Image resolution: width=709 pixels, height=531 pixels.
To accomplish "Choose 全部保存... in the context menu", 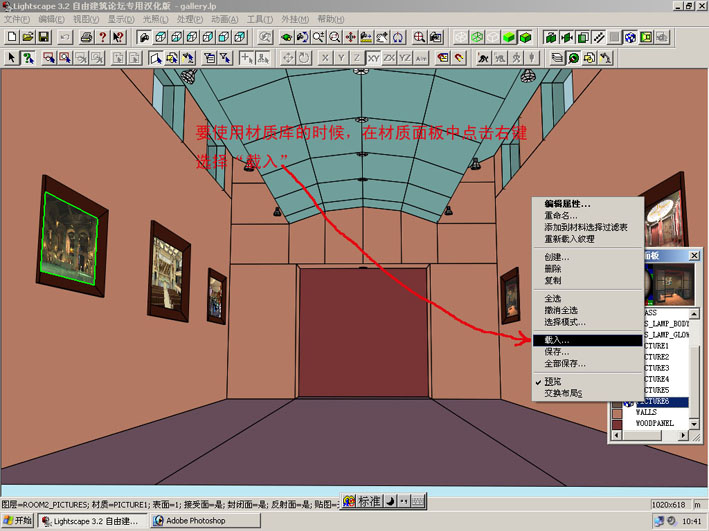I will click(588, 364).
